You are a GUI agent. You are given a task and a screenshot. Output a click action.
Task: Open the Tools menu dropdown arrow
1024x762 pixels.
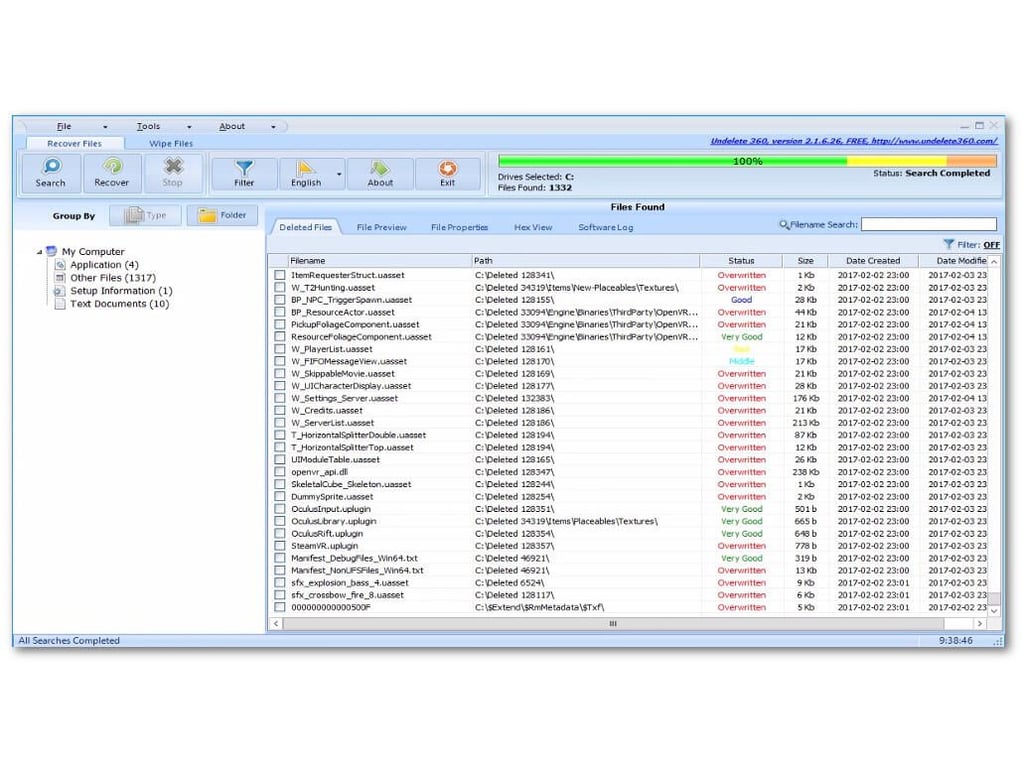pos(189,127)
